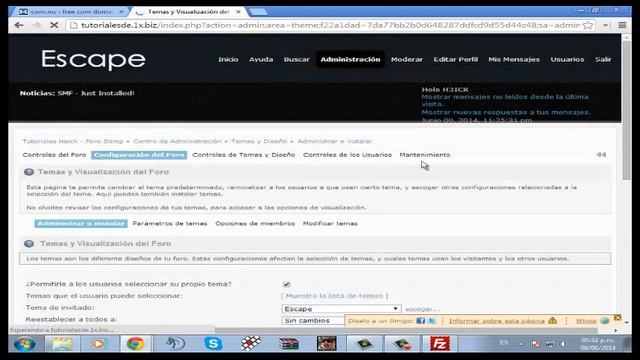640x360 pixels.
Task: Open Mis Mensajes in the top menu
Action: click(514, 60)
